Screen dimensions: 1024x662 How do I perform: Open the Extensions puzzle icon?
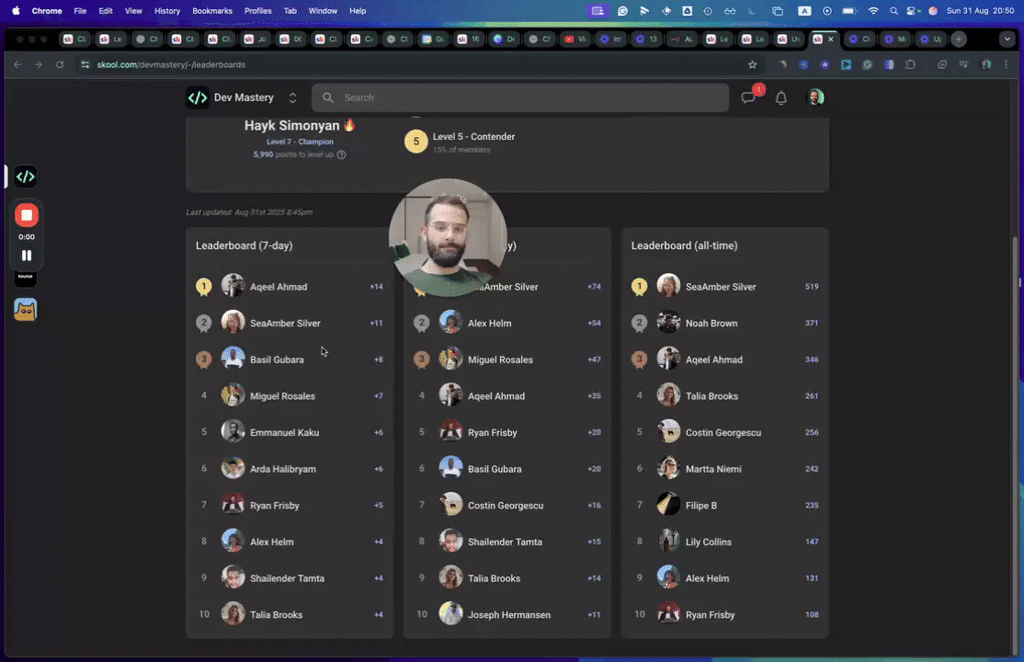coord(910,65)
